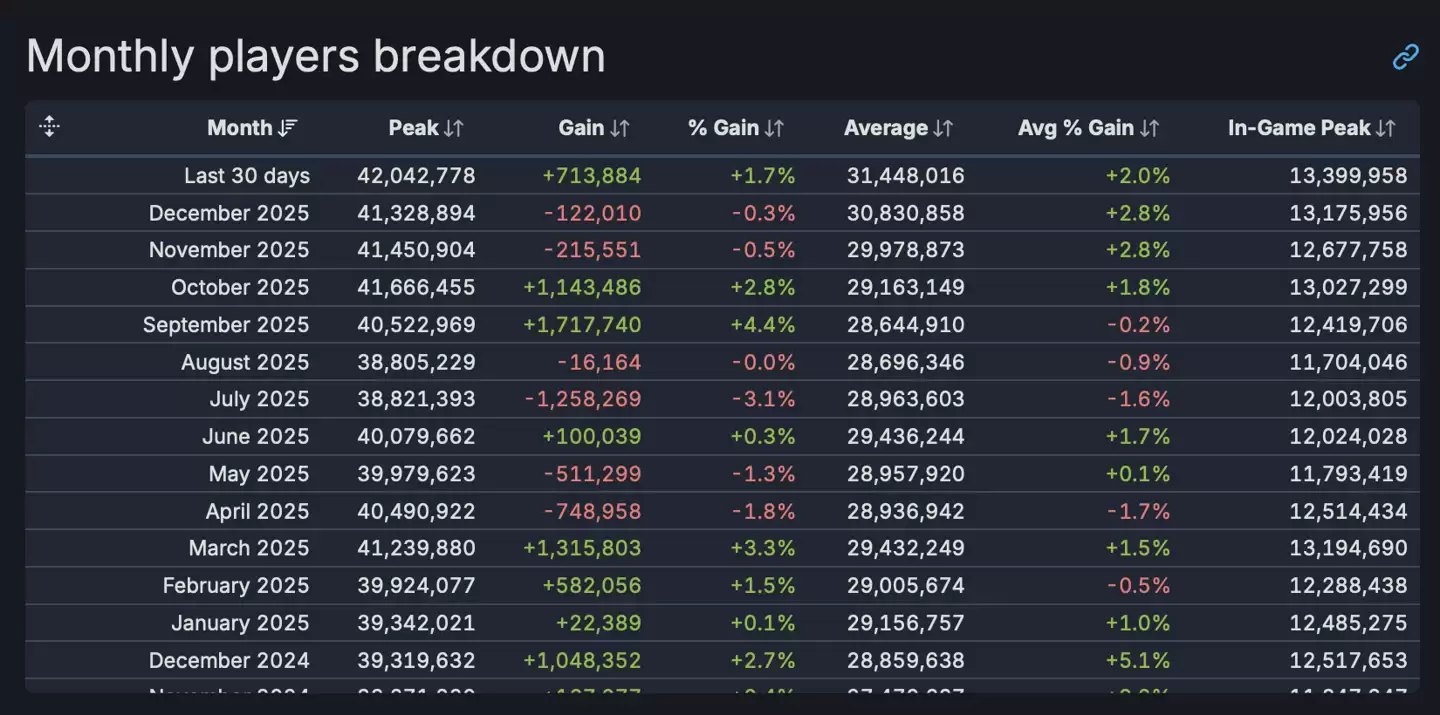Select the December 2025 month cell
Viewport: 1440px width, 715px height.
coord(229,213)
